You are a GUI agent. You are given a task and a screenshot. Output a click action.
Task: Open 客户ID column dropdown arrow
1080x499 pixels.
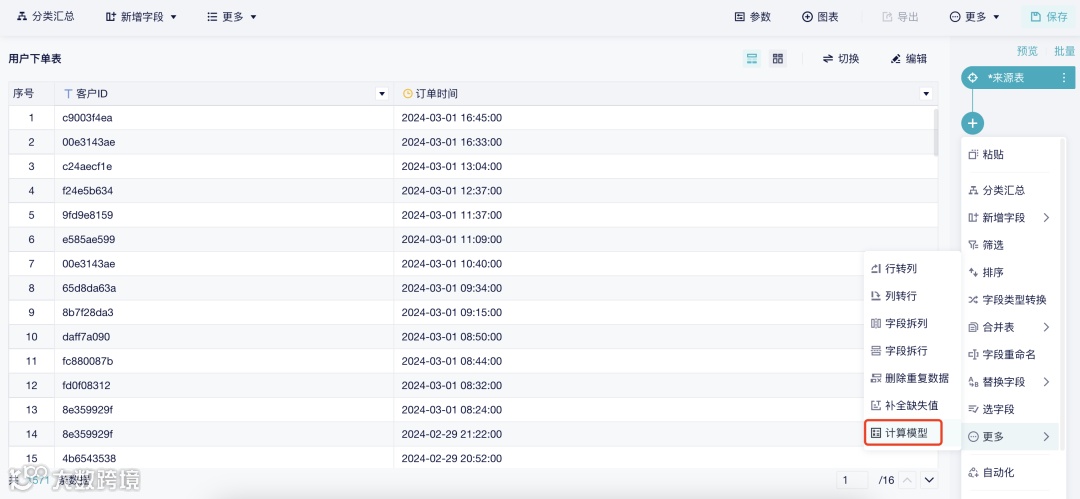(382, 94)
